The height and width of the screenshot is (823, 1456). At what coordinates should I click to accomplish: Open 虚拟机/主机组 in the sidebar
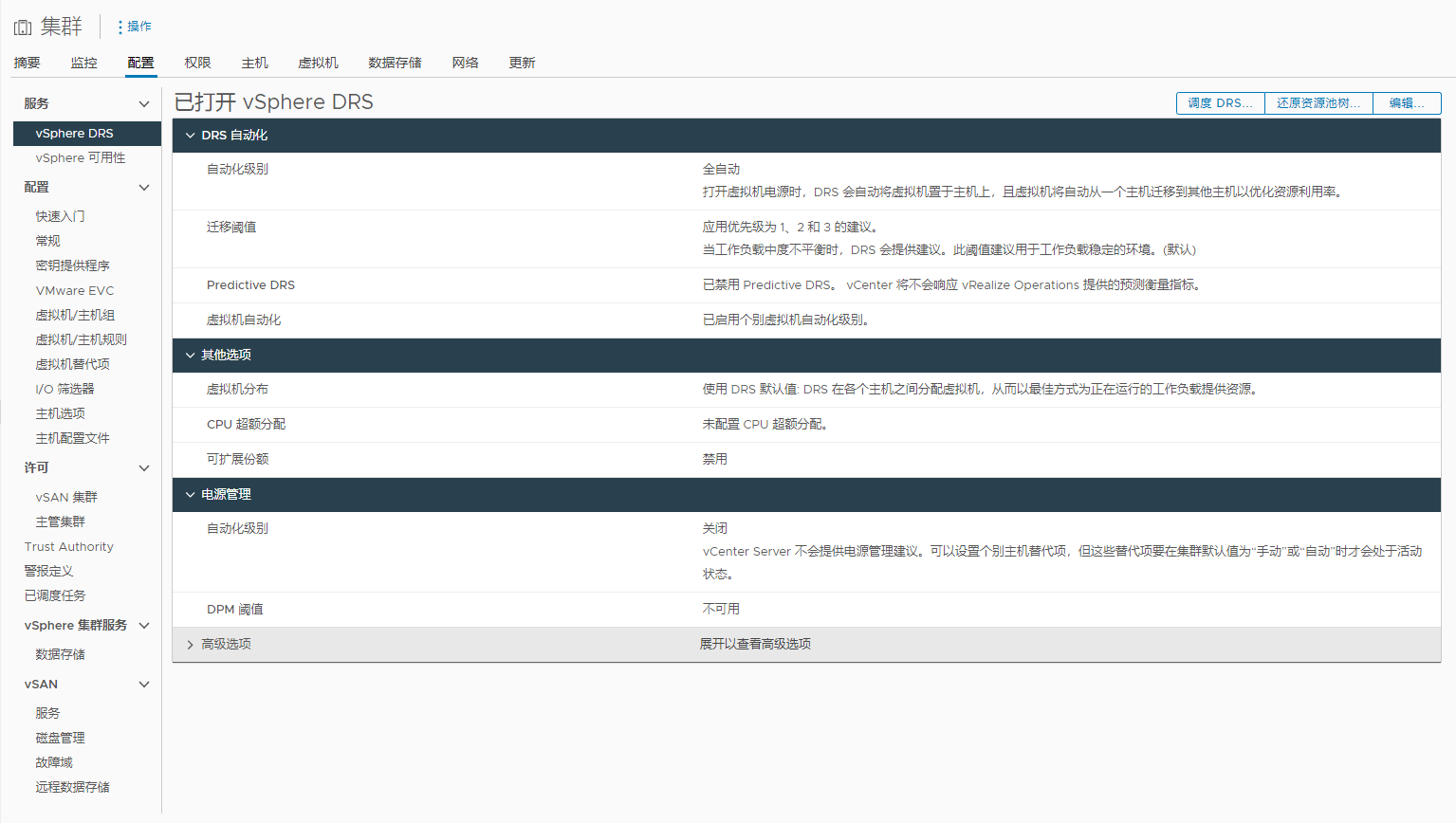pos(75,315)
